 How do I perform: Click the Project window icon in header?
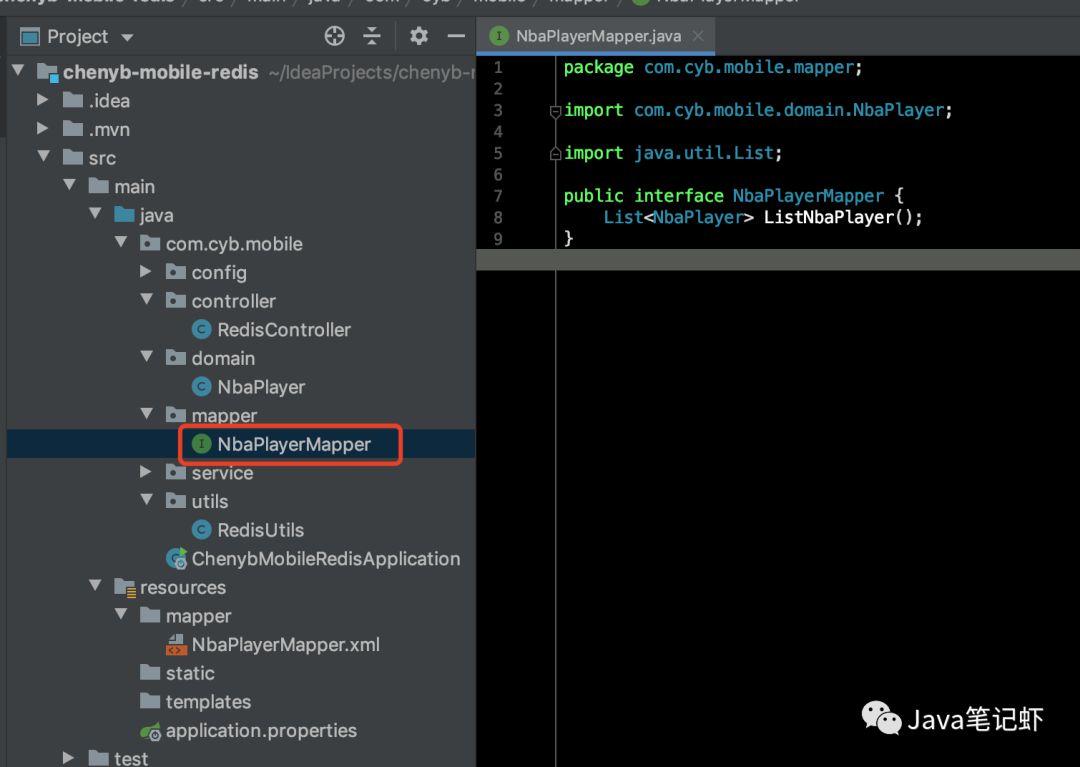pyautogui.click(x=30, y=36)
